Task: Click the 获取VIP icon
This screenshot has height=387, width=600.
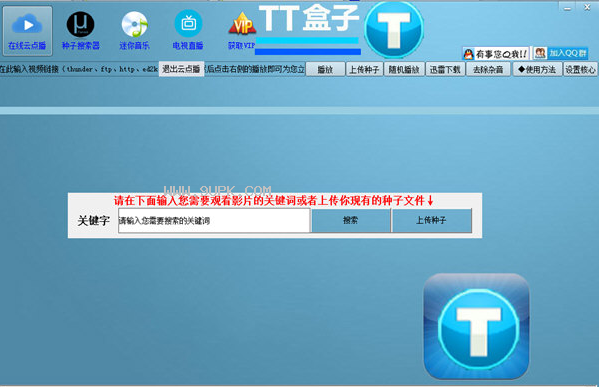Action: (x=242, y=31)
